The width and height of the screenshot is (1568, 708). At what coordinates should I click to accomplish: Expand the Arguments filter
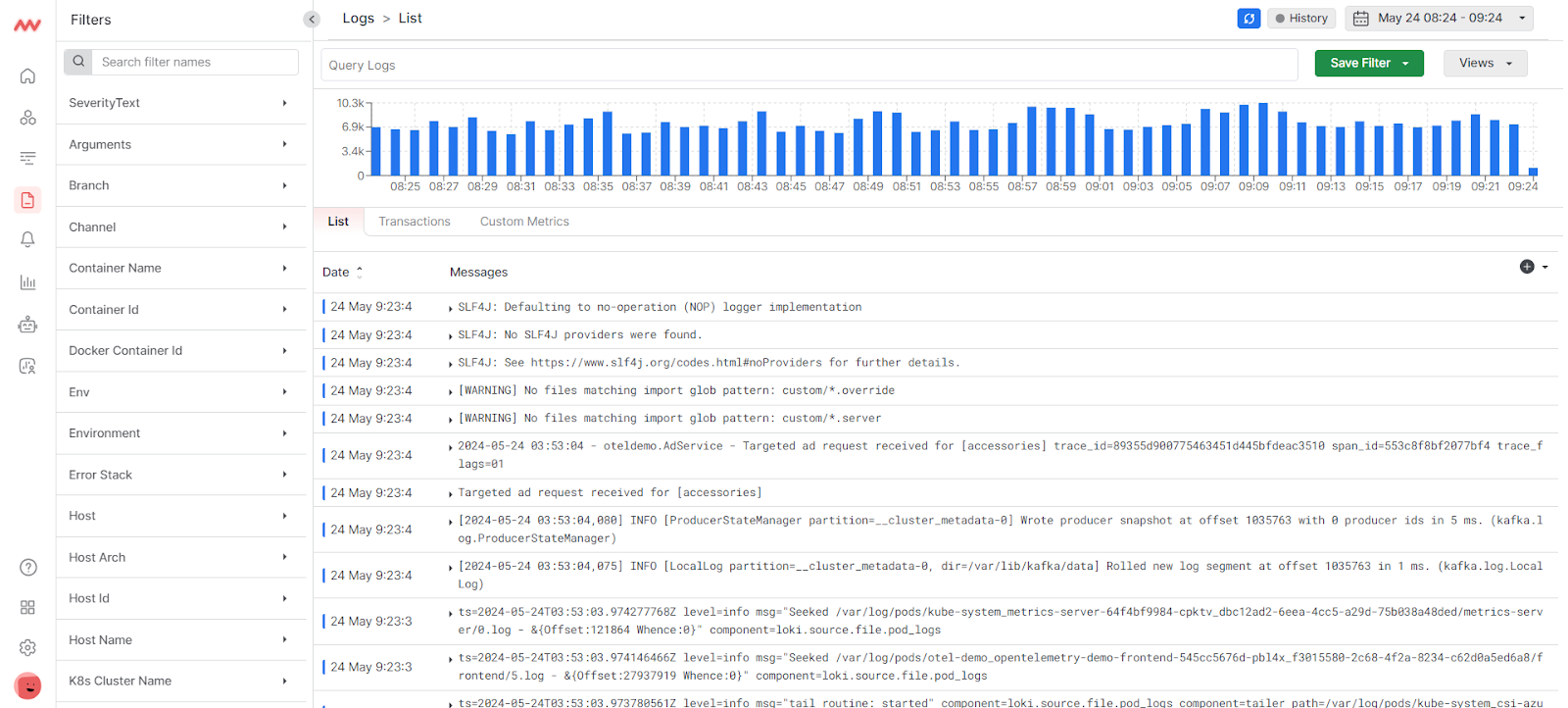(x=180, y=144)
